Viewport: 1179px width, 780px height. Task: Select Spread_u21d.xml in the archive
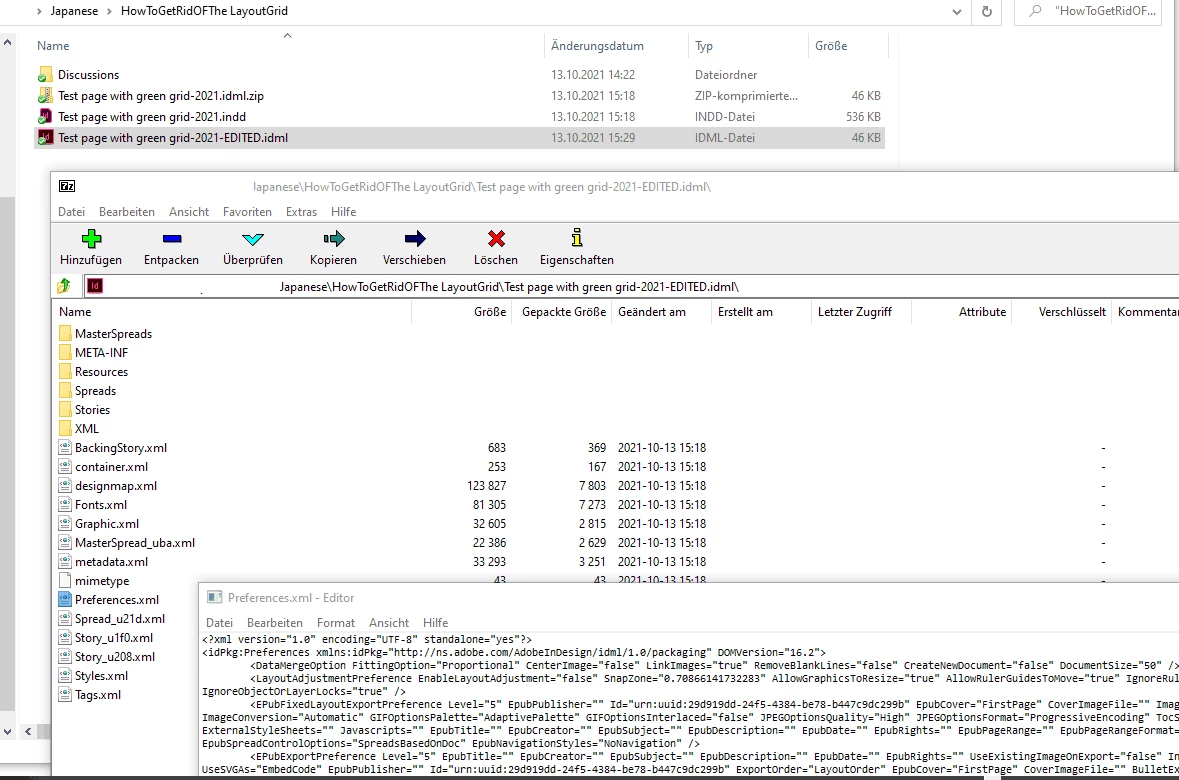click(120, 618)
